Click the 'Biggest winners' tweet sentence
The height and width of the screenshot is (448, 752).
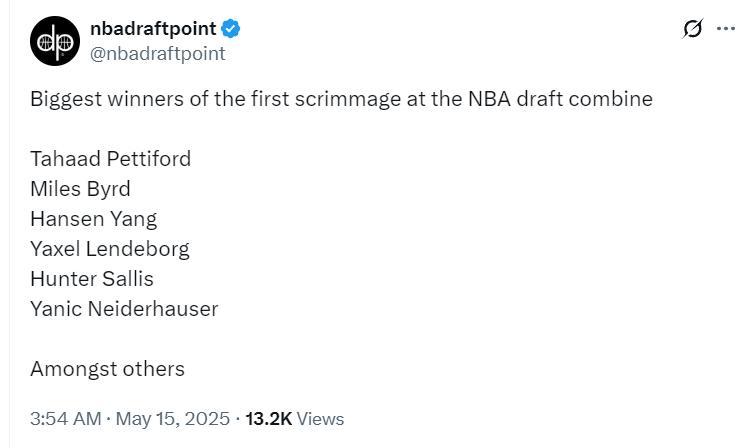pyautogui.click(x=340, y=99)
